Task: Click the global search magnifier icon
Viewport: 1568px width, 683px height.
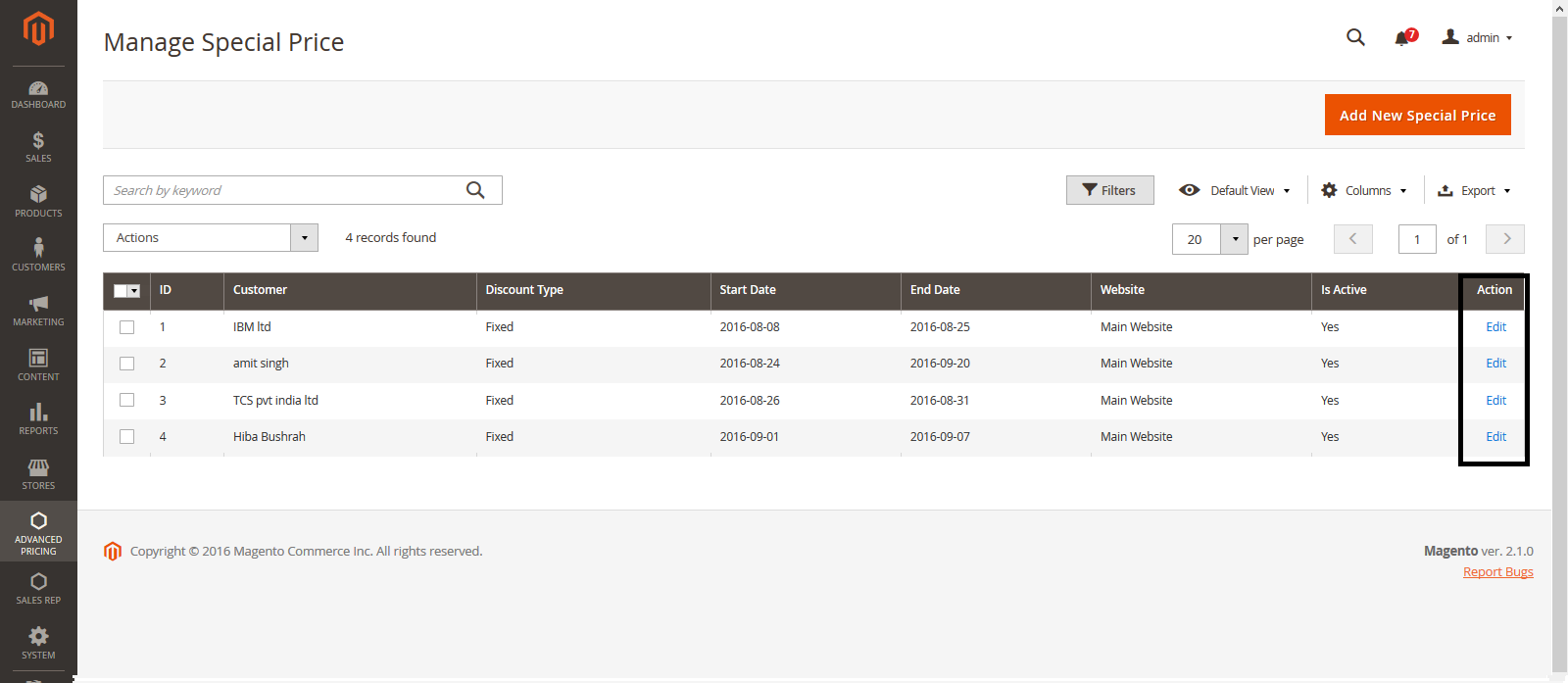Action: point(1355,37)
